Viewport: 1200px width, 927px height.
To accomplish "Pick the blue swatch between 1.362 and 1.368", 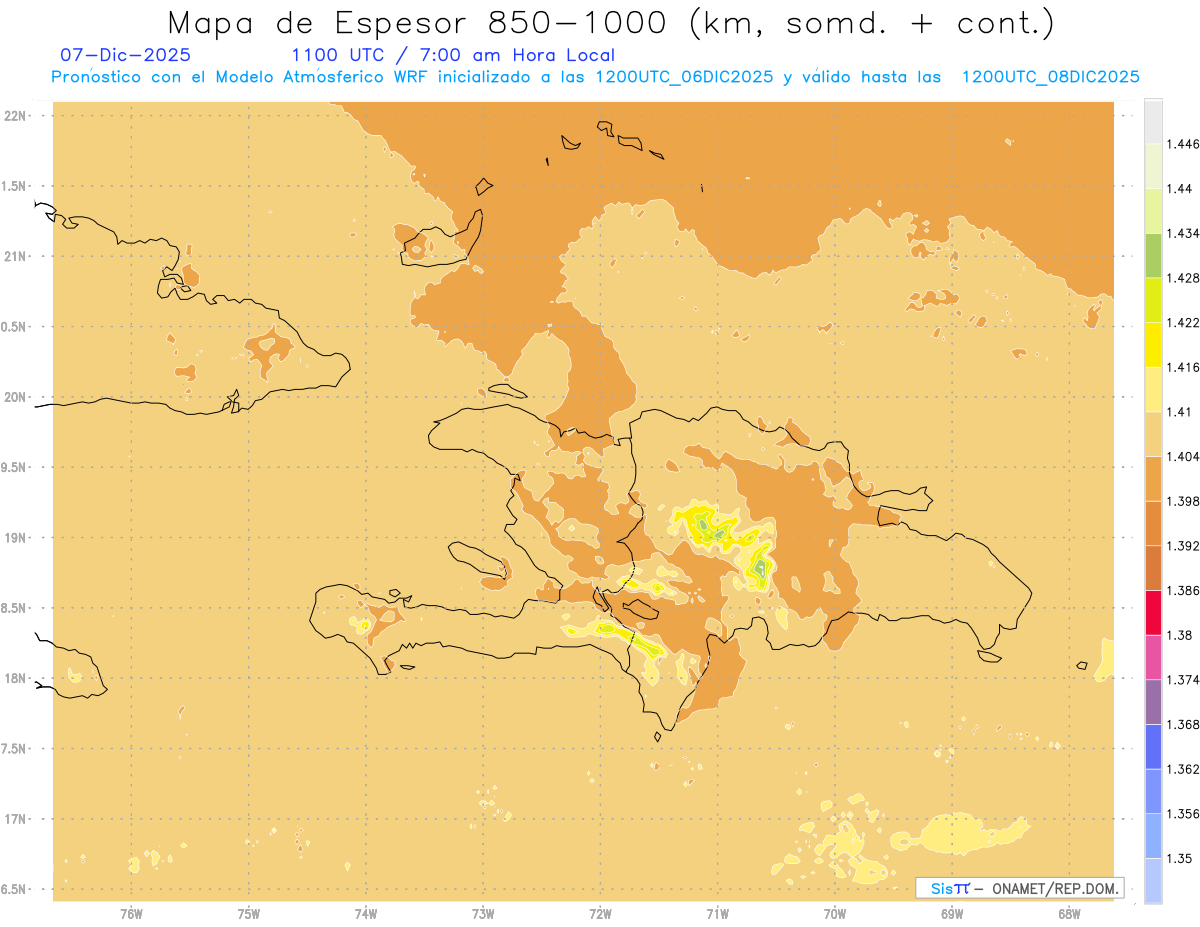I will (1153, 747).
